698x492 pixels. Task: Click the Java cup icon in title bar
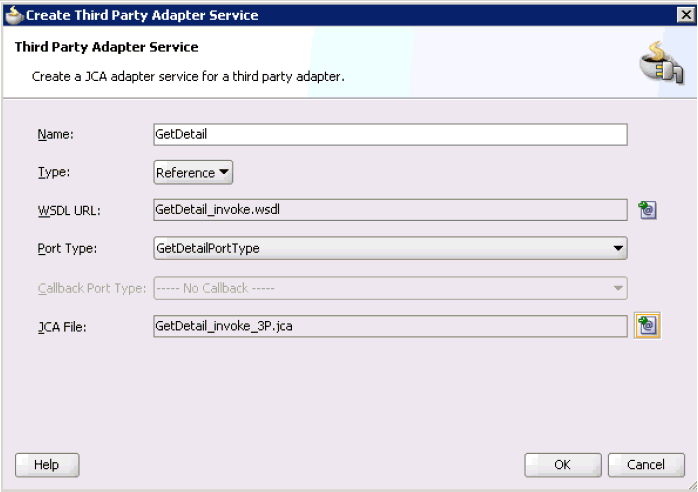coord(13,15)
